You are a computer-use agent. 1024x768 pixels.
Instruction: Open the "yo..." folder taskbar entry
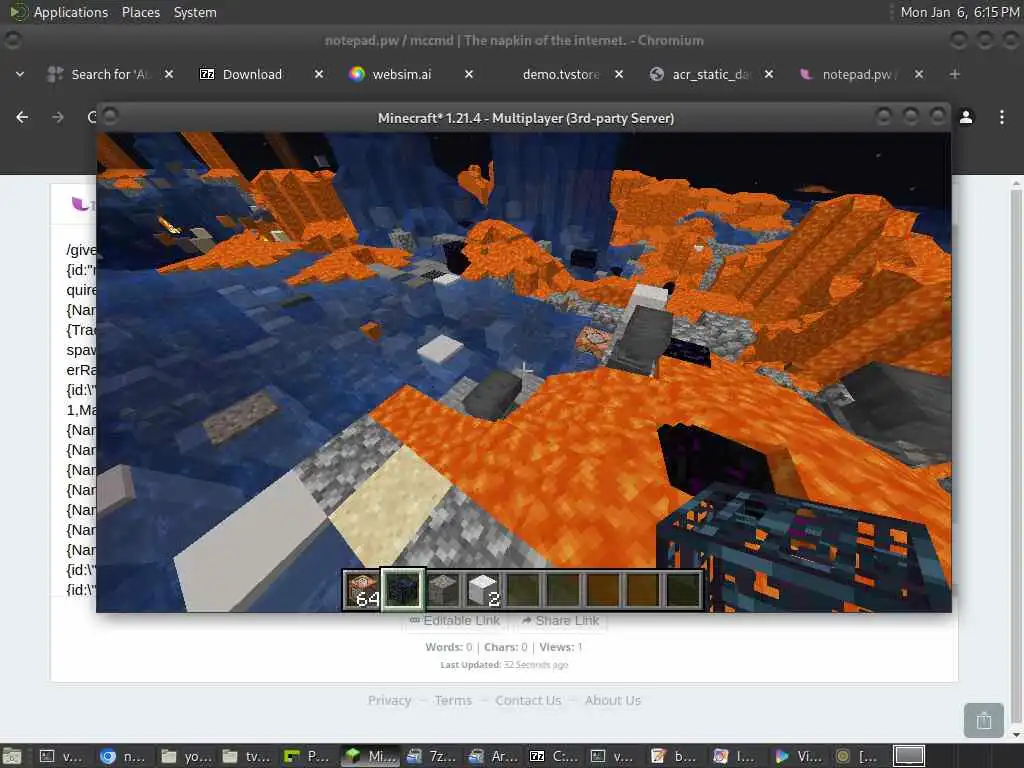tap(185, 756)
